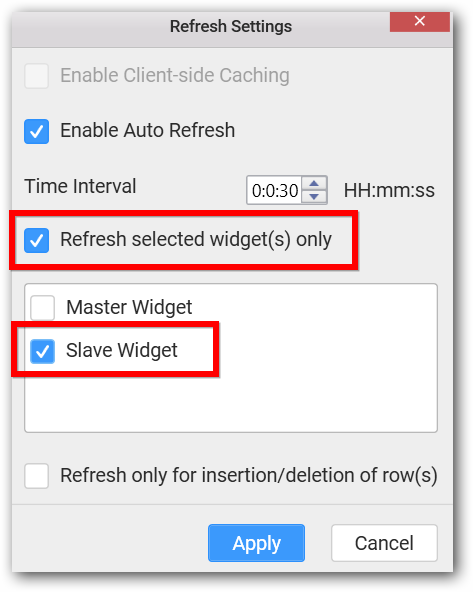Click inside the Time Interval input field

coord(274,190)
